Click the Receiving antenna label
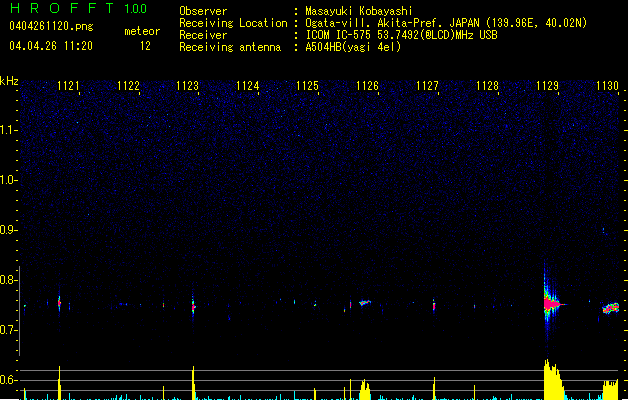Screen dimensions: 629x400 [230, 47]
